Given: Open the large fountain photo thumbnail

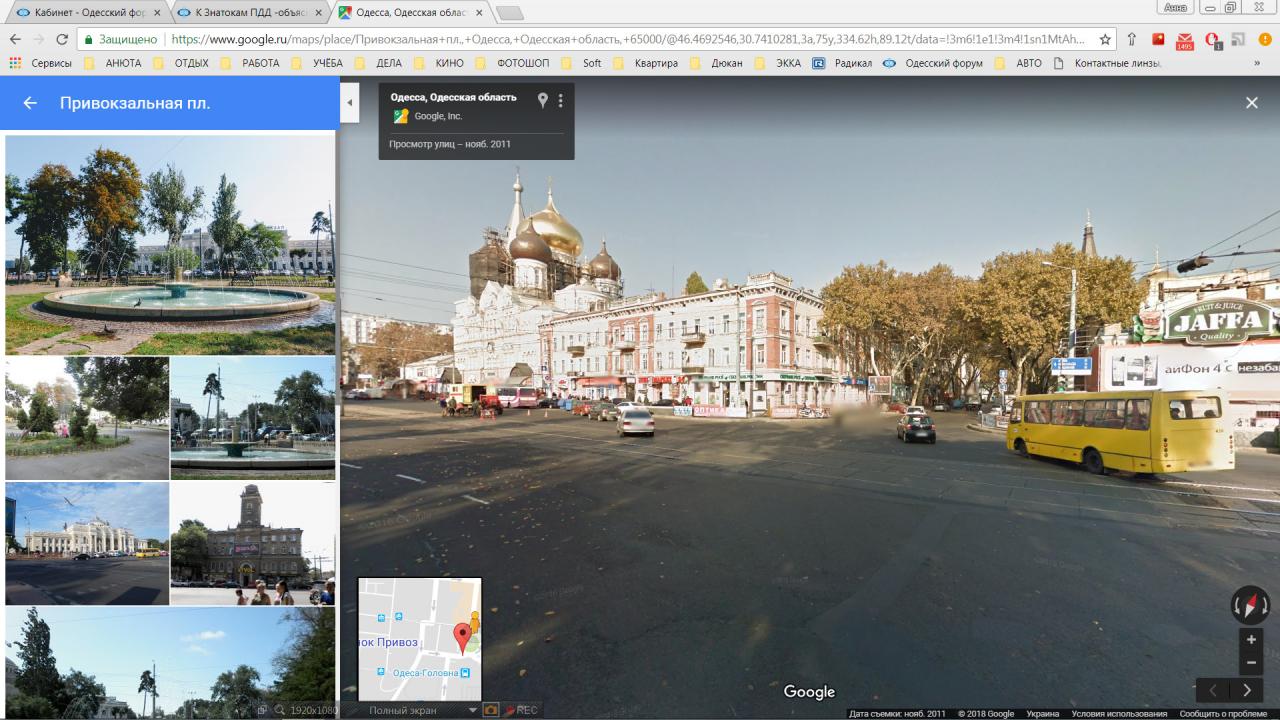Looking at the screenshot, I should (x=170, y=245).
